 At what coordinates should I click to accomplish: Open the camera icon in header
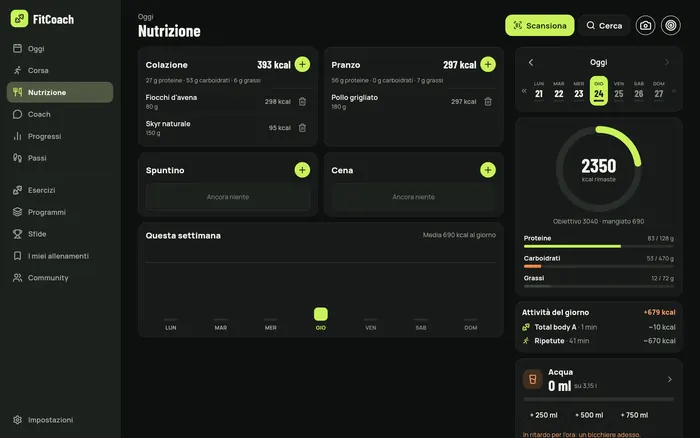645,25
